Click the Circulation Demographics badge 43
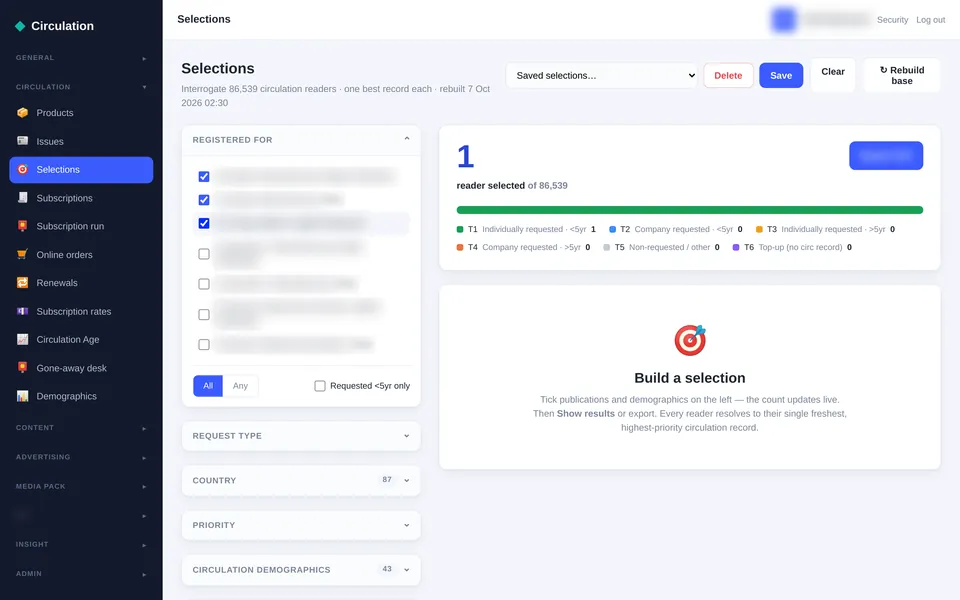Screen dimensions: 960x600 (387, 569)
